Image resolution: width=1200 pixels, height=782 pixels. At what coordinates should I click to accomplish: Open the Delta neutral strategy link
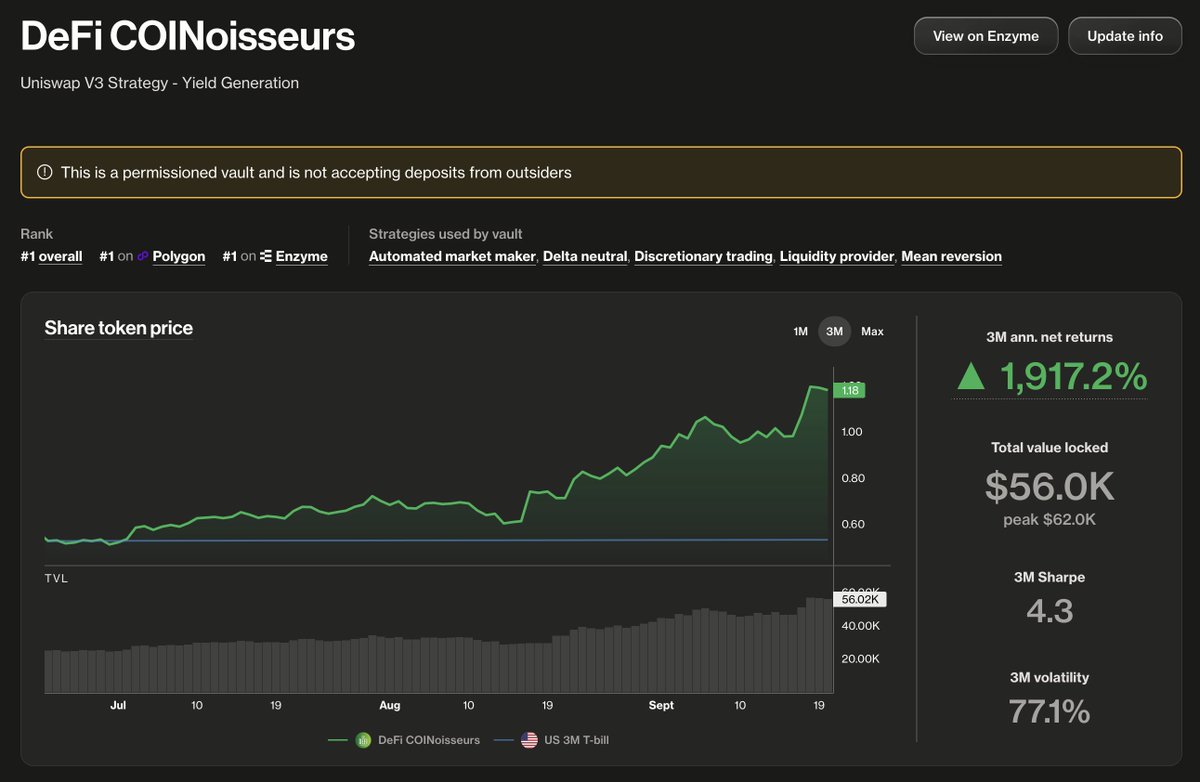[585, 256]
